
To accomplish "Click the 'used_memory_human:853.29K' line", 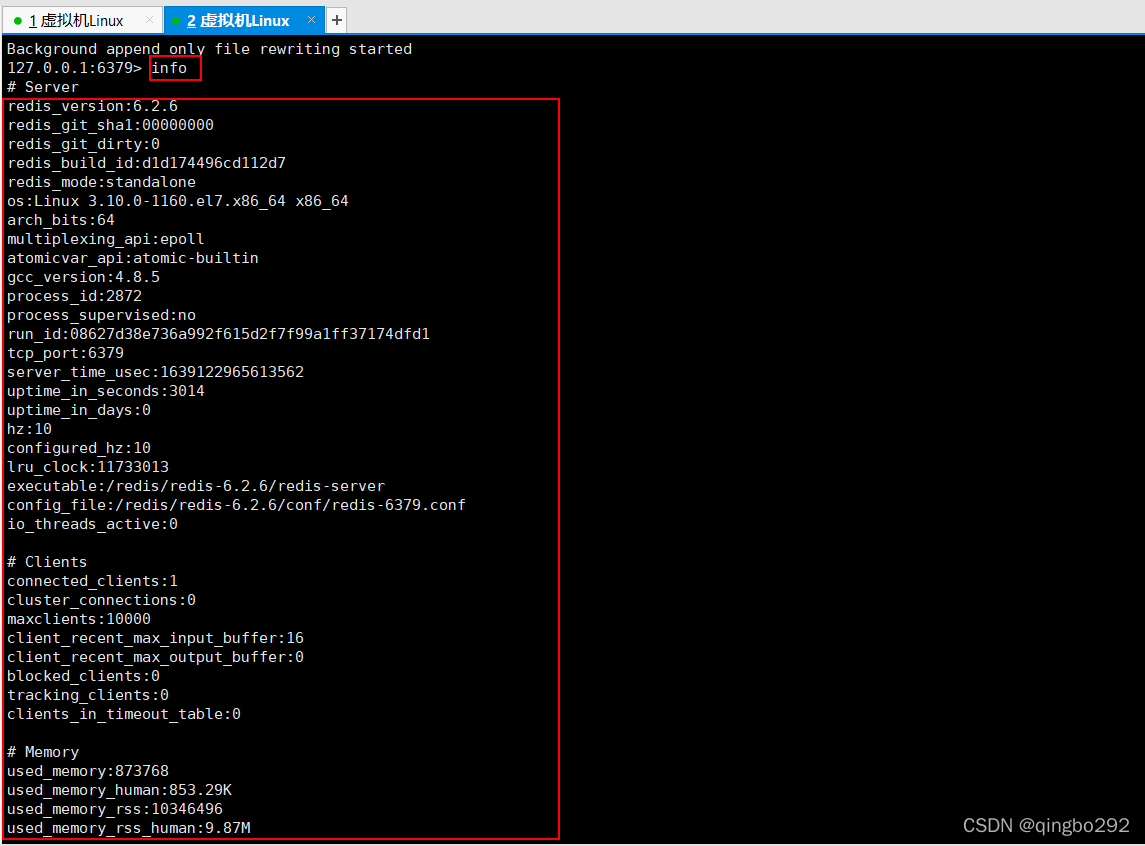I will pos(120,789).
